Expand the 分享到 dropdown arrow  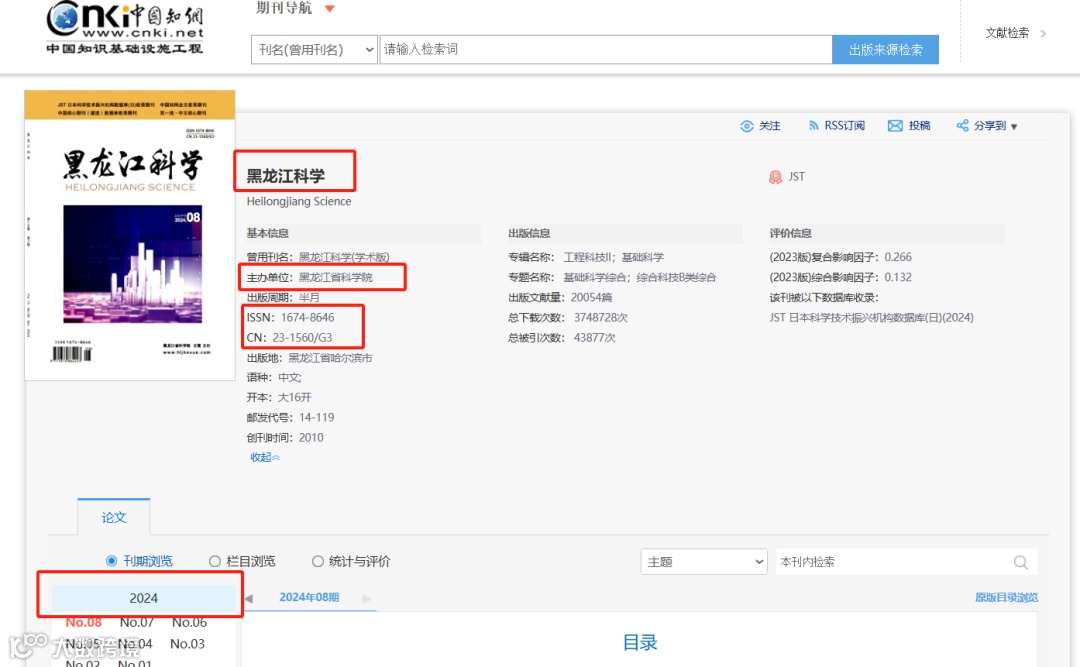click(1014, 127)
